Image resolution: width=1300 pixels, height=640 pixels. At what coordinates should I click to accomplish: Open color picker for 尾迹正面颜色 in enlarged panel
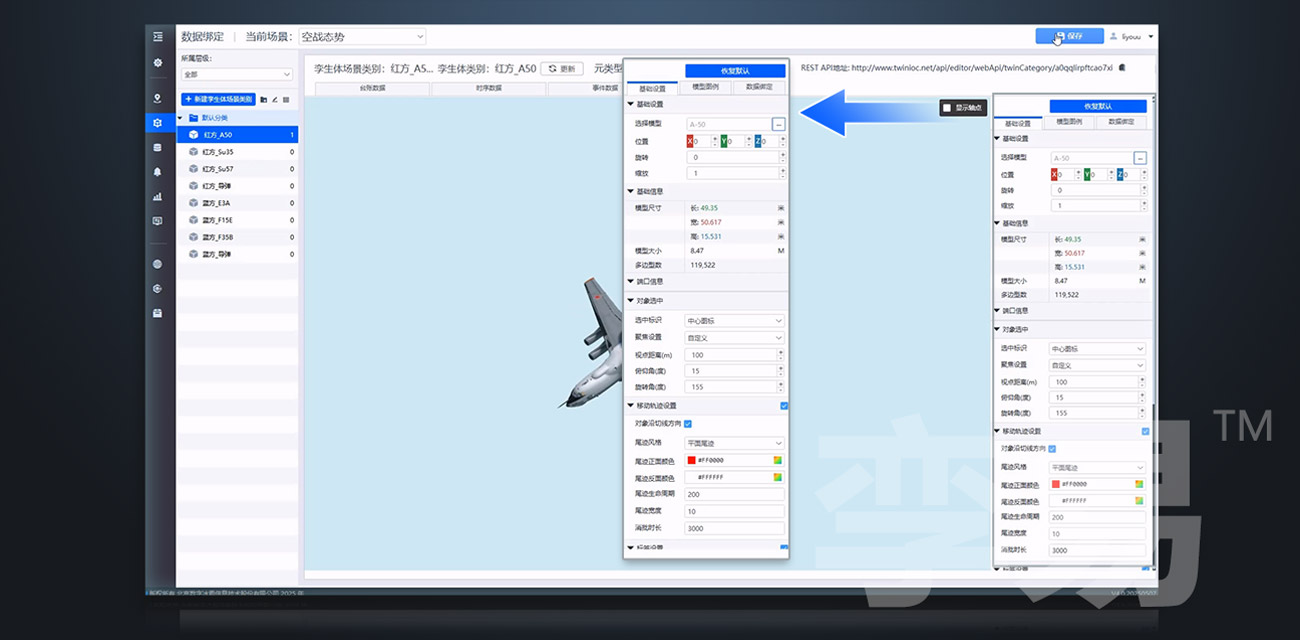tap(777, 461)
